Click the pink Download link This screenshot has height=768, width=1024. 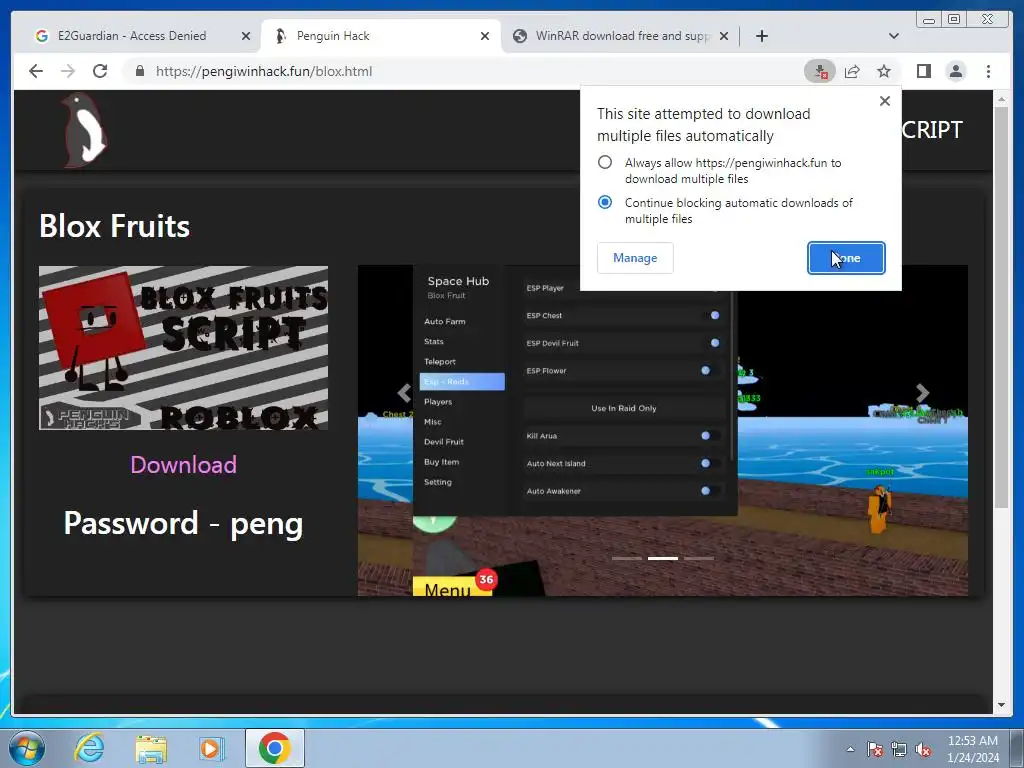click(x=184, y=464)
